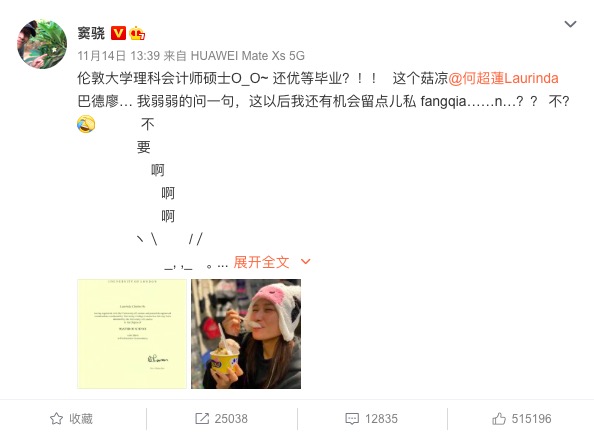Open the diploma certificate thumbnail
This screenshot has width=594, height=435.
tap(132, 334)
